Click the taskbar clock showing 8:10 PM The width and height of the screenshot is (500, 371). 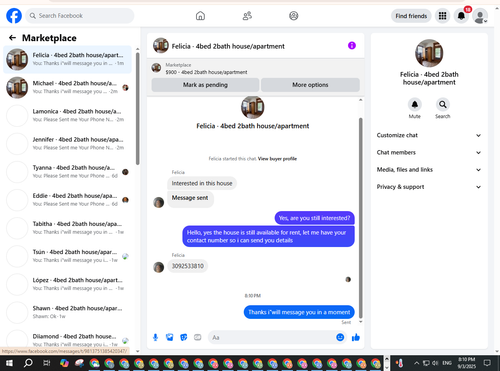point(466,363)
